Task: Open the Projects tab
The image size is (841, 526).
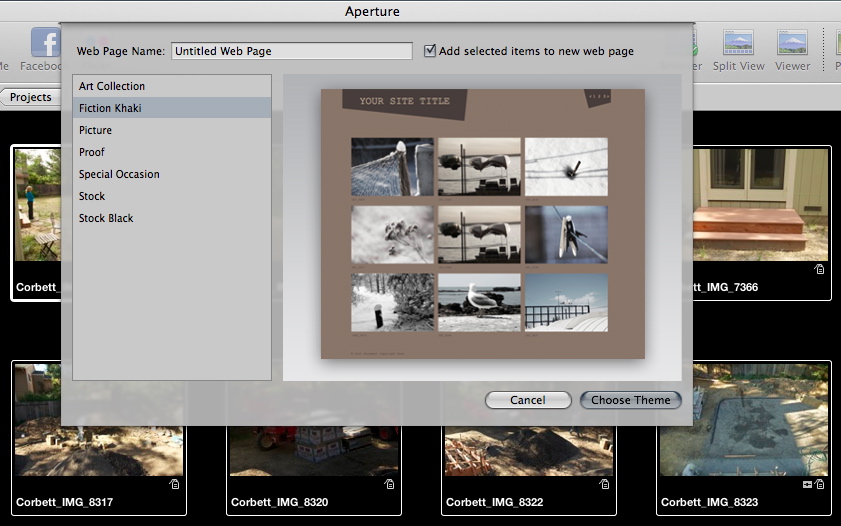Action: point(31,97)
